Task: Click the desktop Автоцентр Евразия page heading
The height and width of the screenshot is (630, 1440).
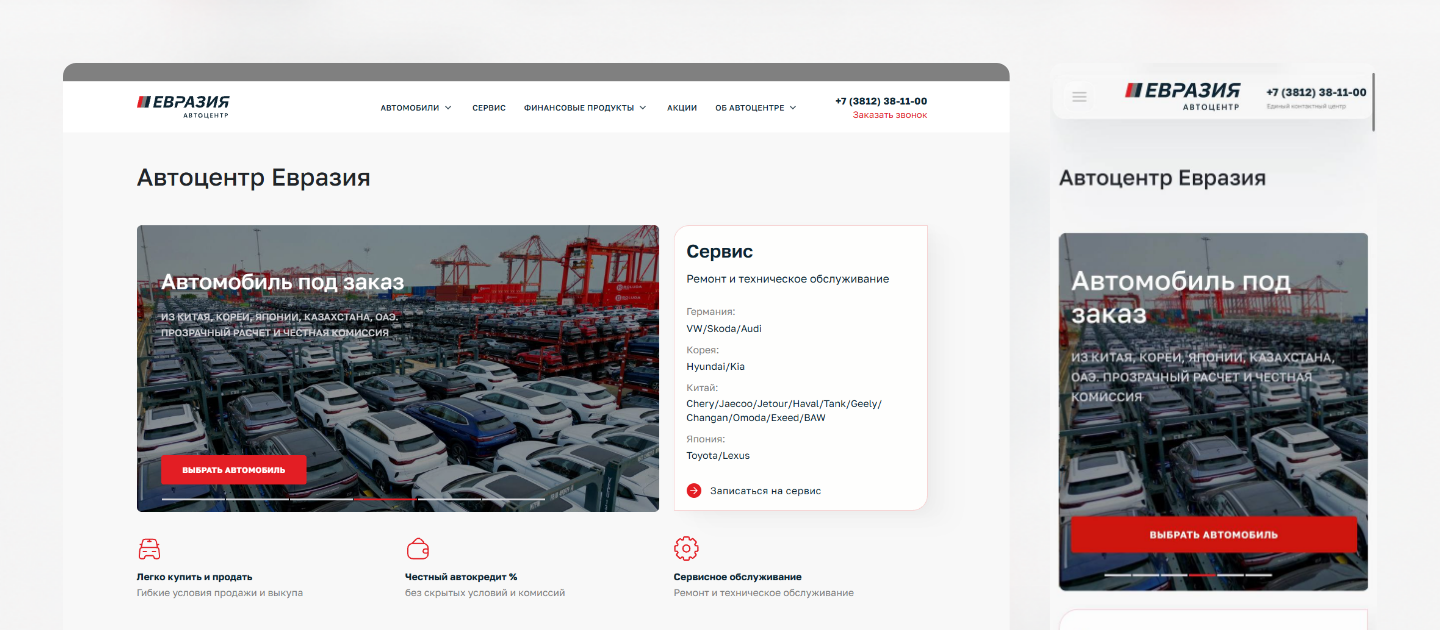Action: (x=254, y=178)
